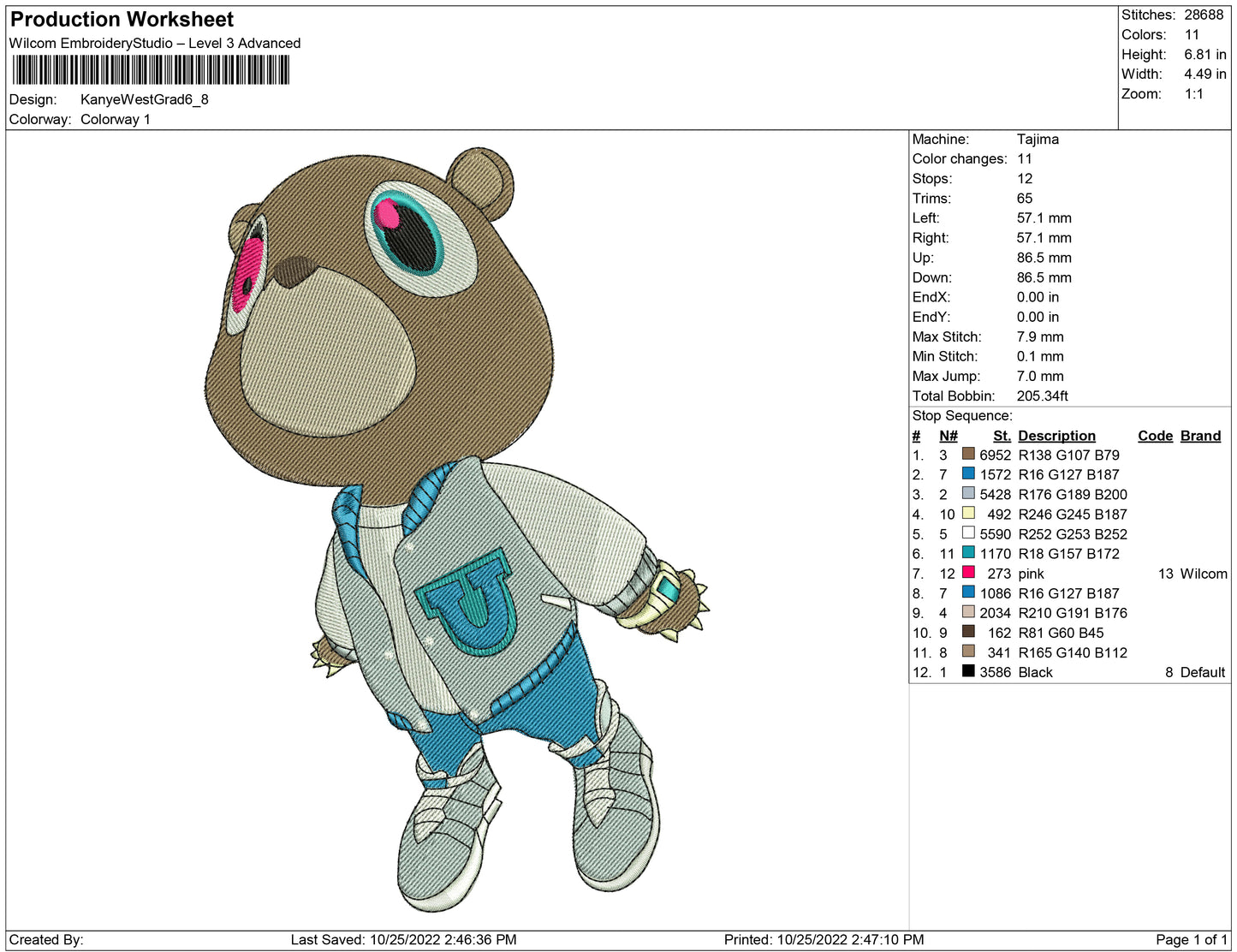Click the "Description" column header
The height and width of the screenshot is (952, 1237).
1057,436
